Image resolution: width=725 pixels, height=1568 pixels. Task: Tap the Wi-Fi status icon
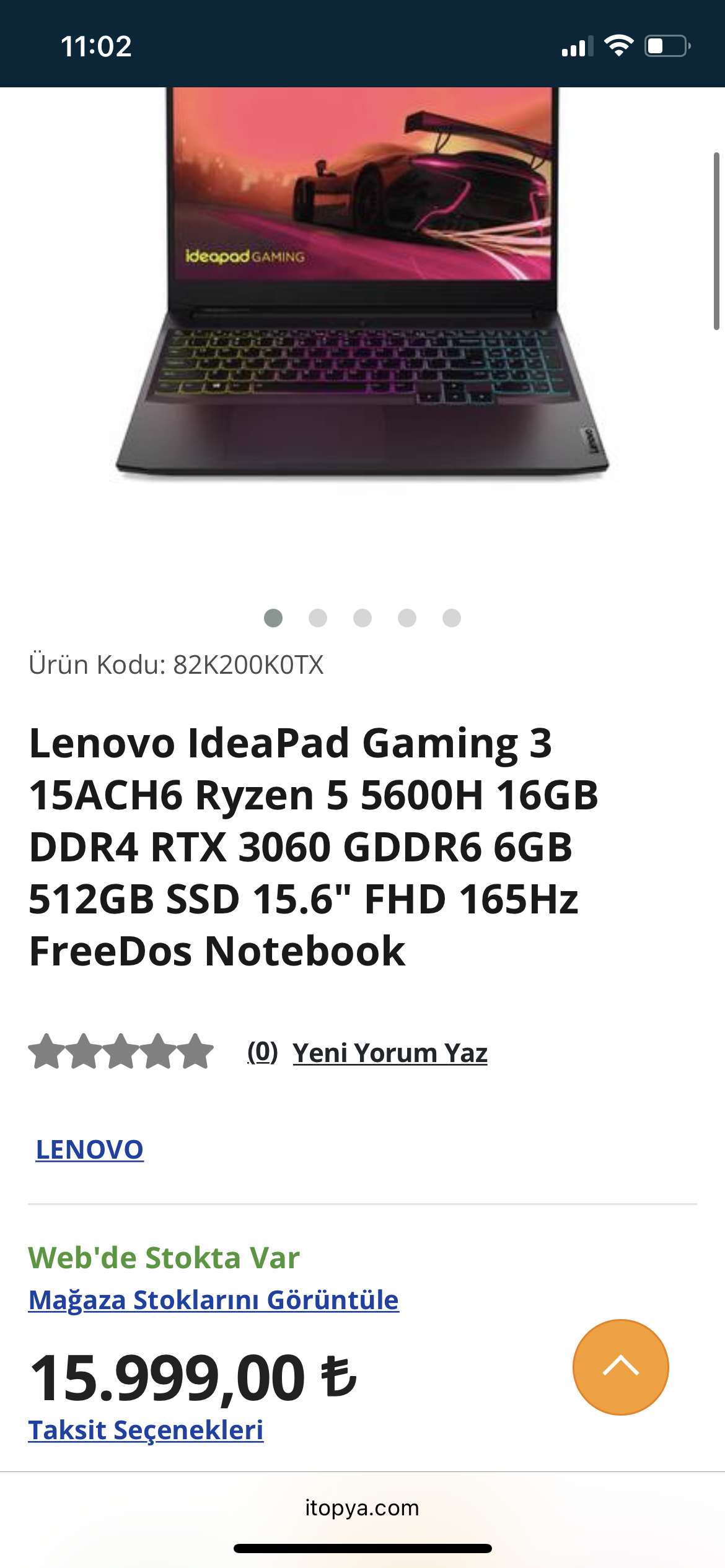[x=618, y=46]
